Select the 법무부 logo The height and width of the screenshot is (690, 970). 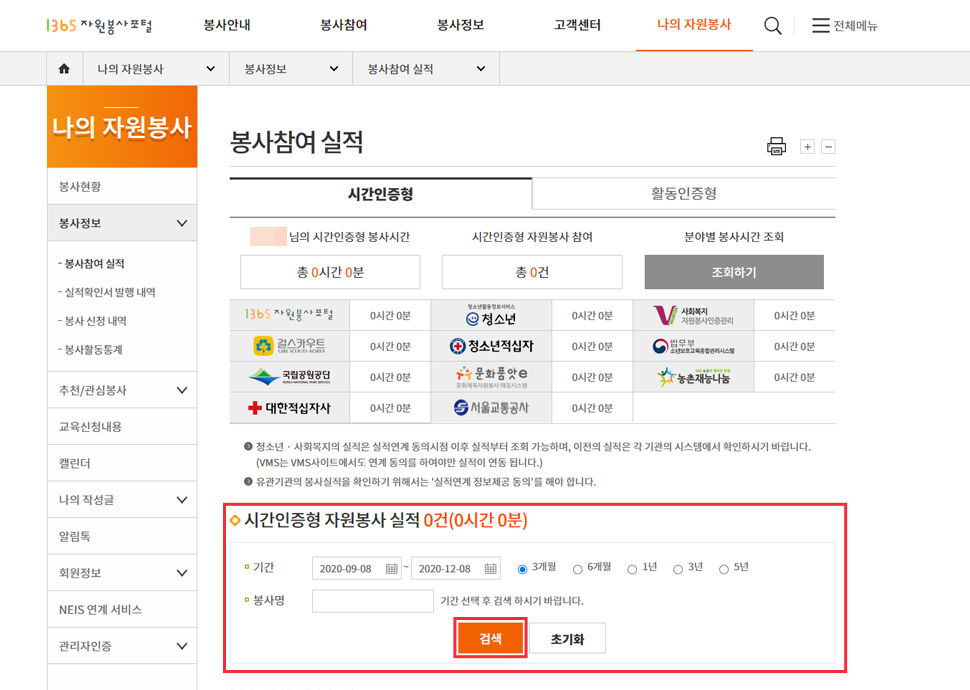pyautogui.click(x=693, y=346)
